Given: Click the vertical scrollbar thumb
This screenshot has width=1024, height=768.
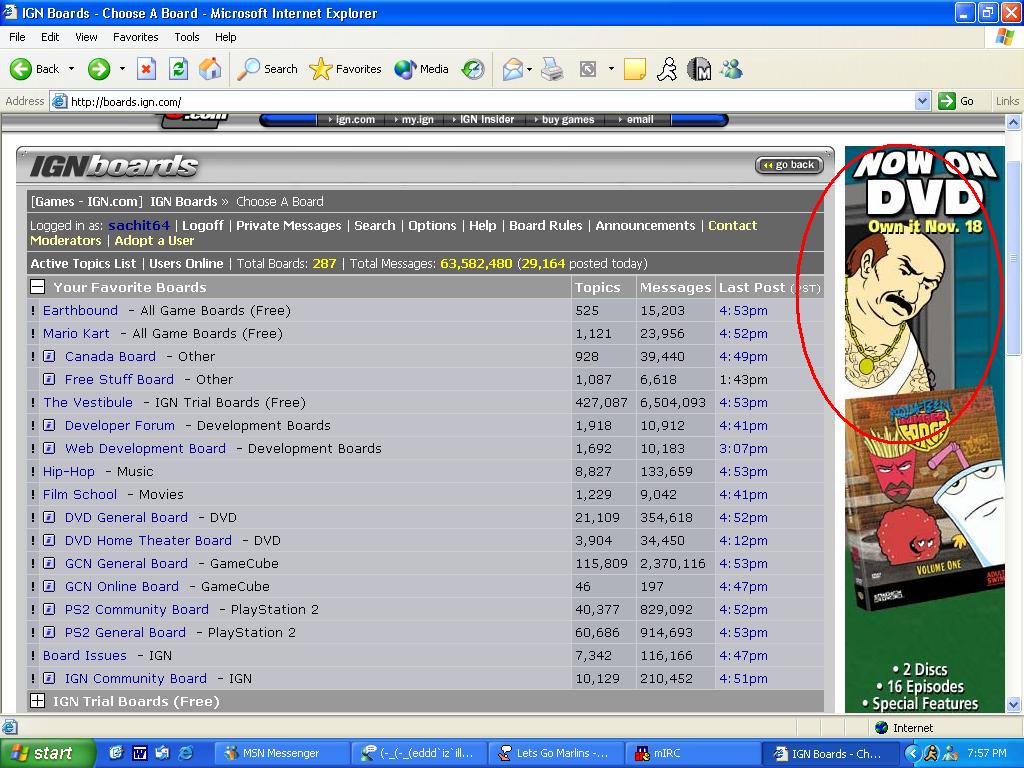Looking at the screenshot, I should coord(1014,258).
